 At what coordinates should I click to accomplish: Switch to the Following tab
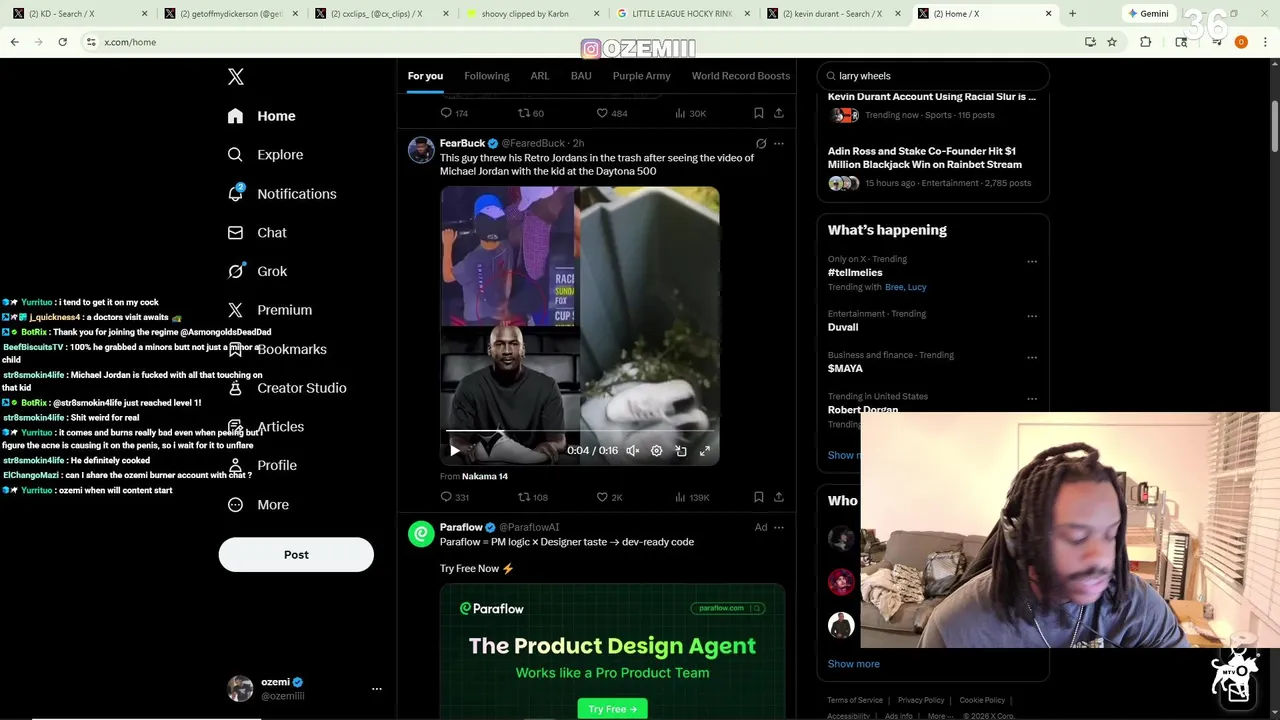point(487,76)
